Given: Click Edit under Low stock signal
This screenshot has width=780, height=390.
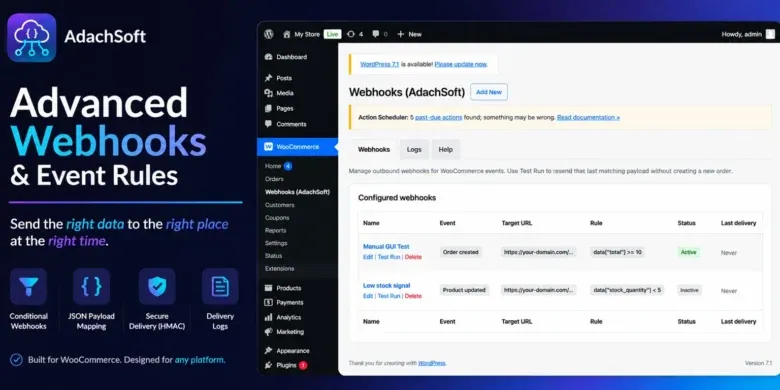Looking at the screenshot, I should tap(368, 296).
